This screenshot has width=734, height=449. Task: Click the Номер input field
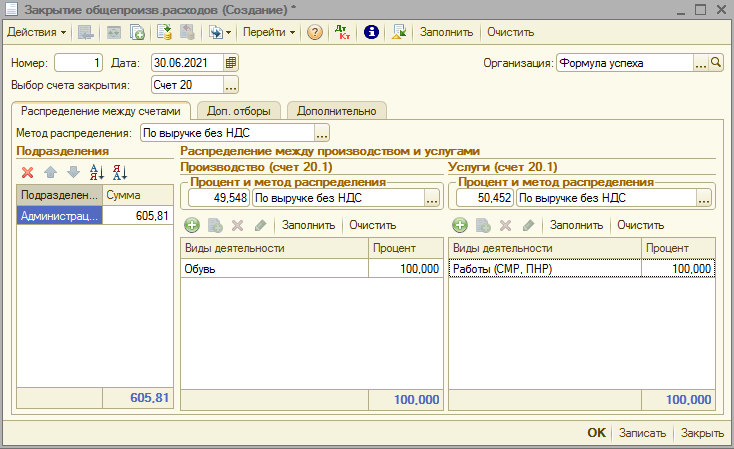pos(79,63)
